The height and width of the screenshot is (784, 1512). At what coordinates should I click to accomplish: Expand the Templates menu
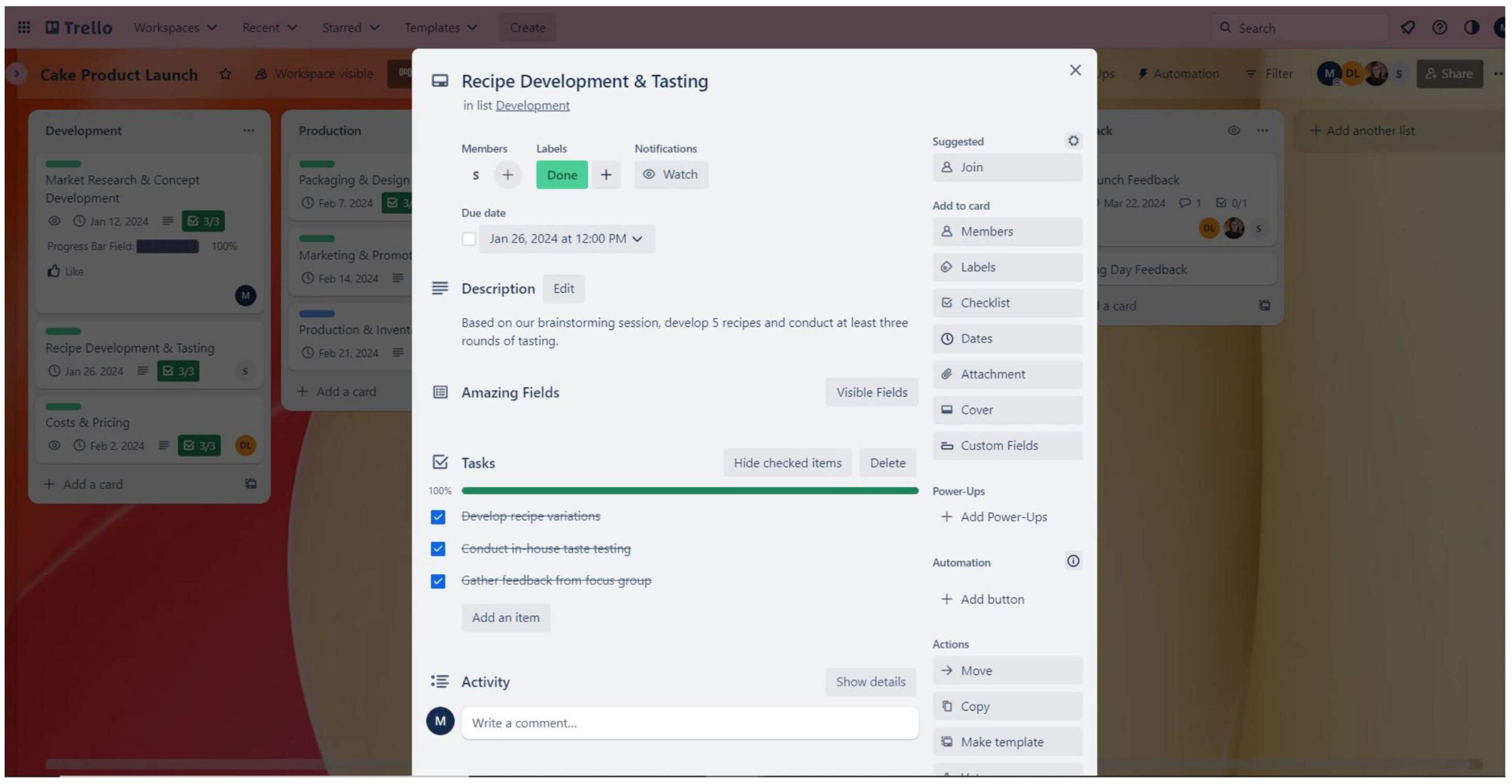click(441, 27)
